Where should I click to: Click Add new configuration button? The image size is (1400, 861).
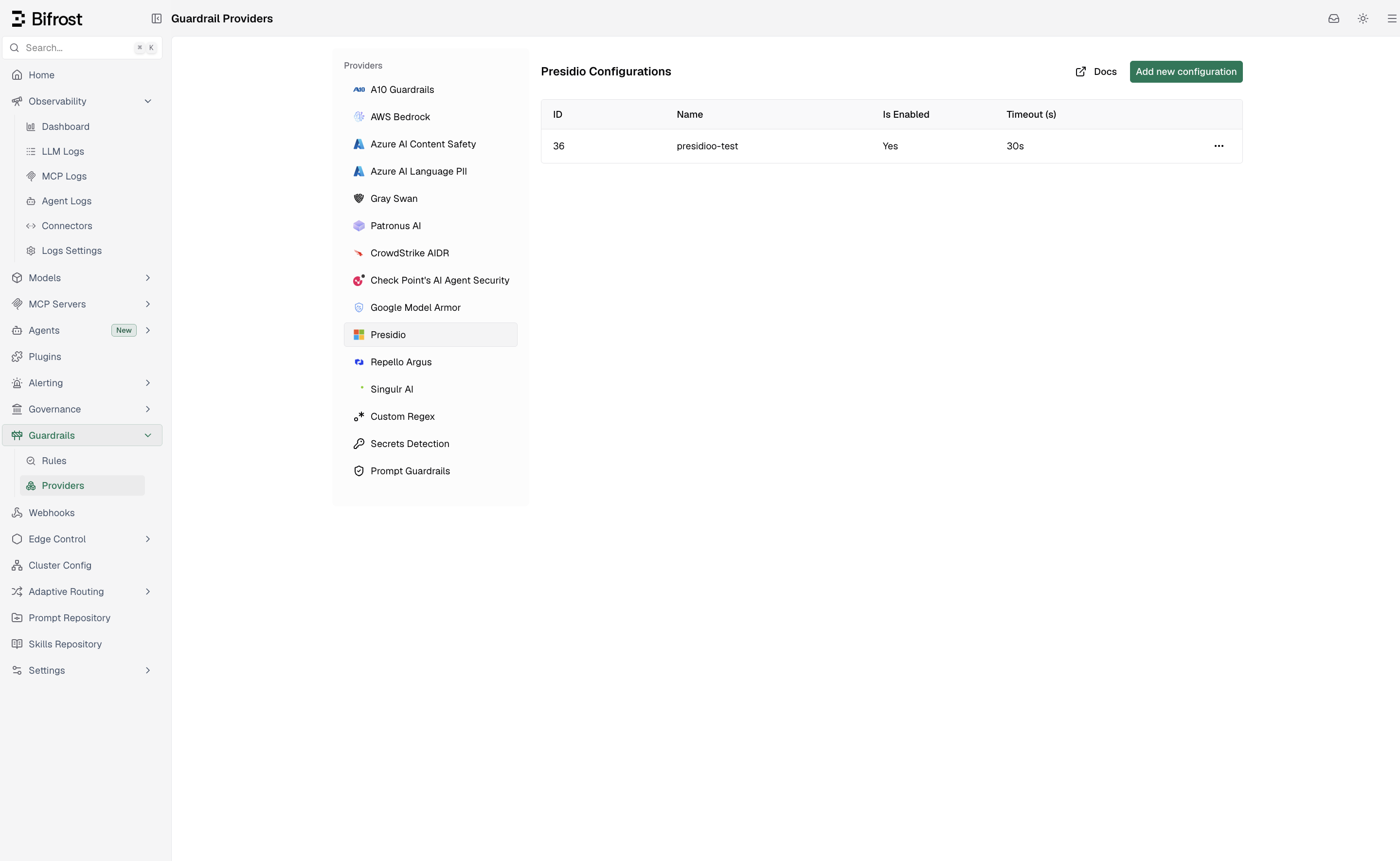coord(1186,72)
